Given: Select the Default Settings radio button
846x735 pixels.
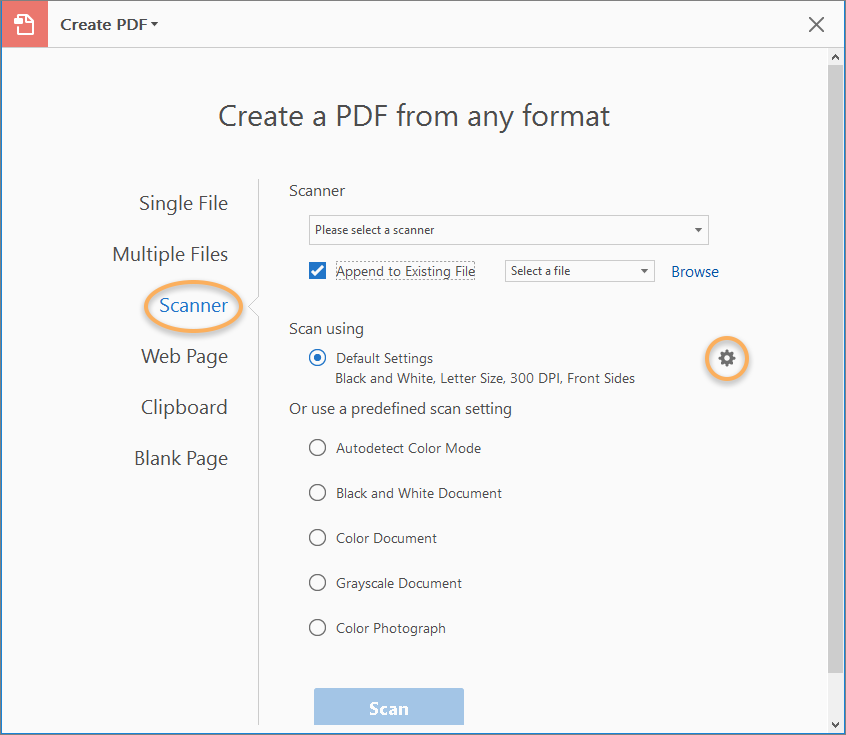Looking at the screenshot, I should tap(317, 357).
